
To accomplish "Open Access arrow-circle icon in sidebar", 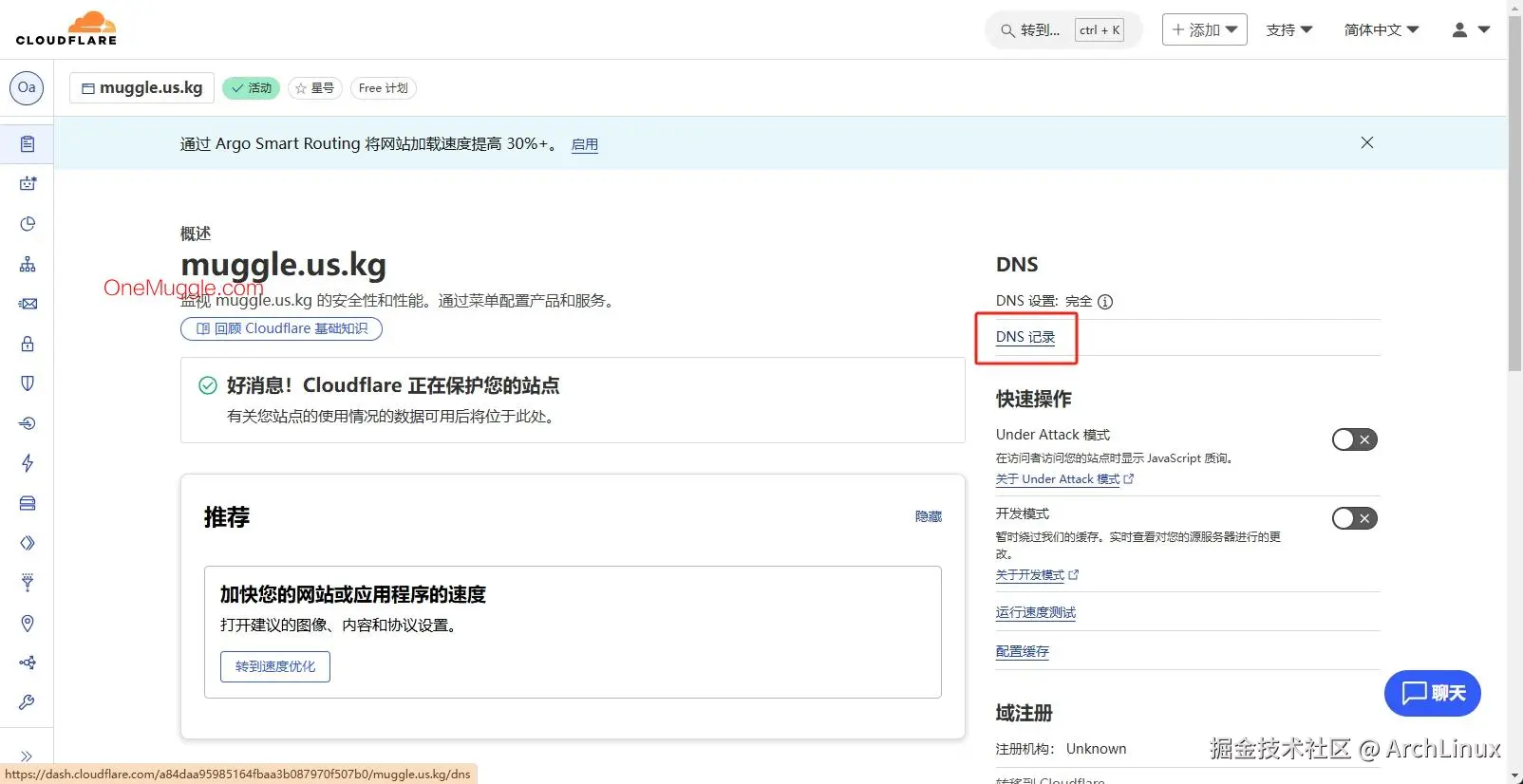I will pyautogui.click(x=28, y=423).
